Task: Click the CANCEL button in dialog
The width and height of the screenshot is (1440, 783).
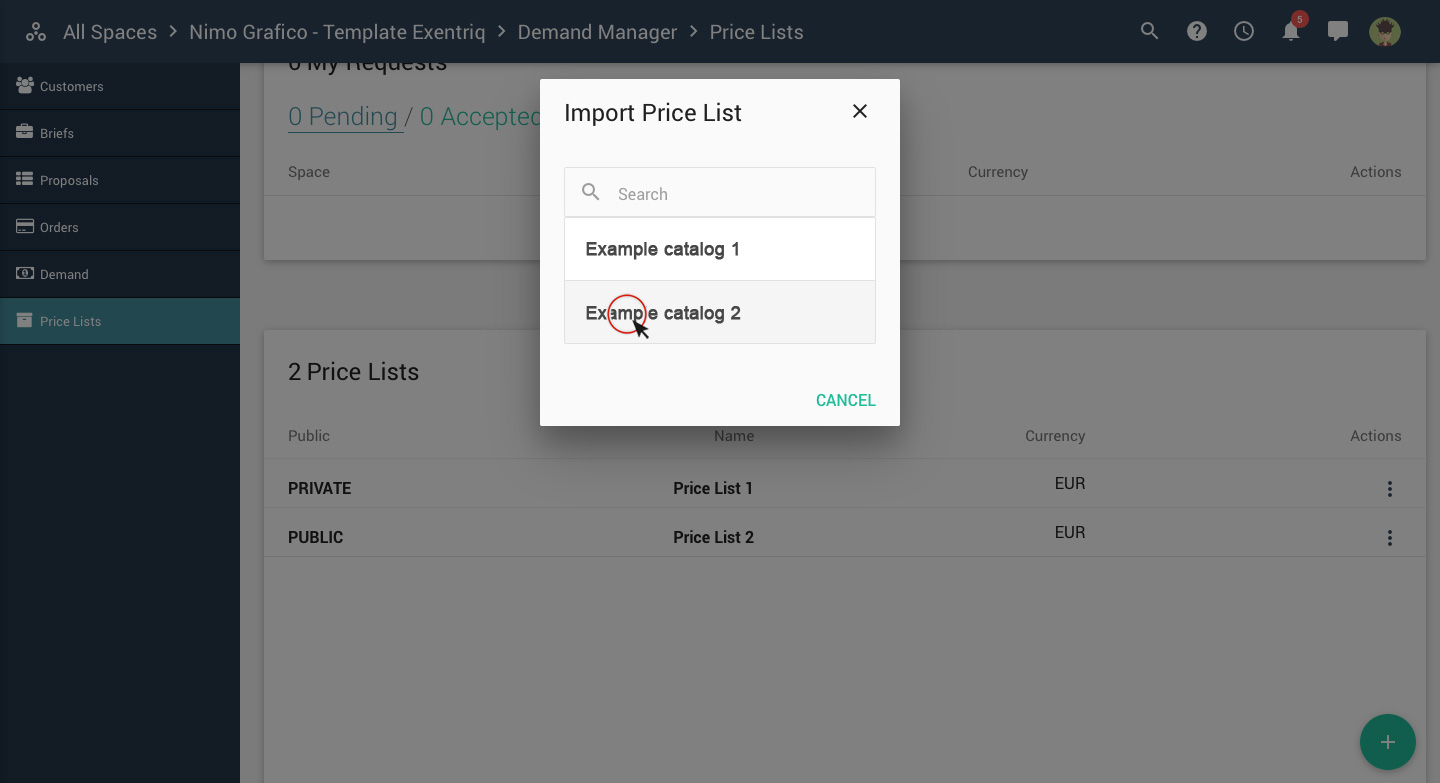Action: click(x=846, y=400)
